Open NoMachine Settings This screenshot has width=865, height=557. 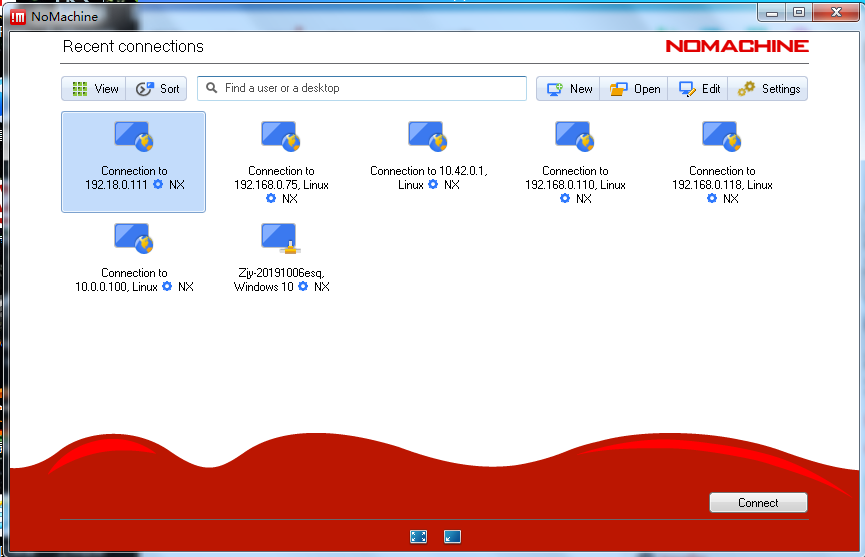pyautogui.click(x=768, y=89)
